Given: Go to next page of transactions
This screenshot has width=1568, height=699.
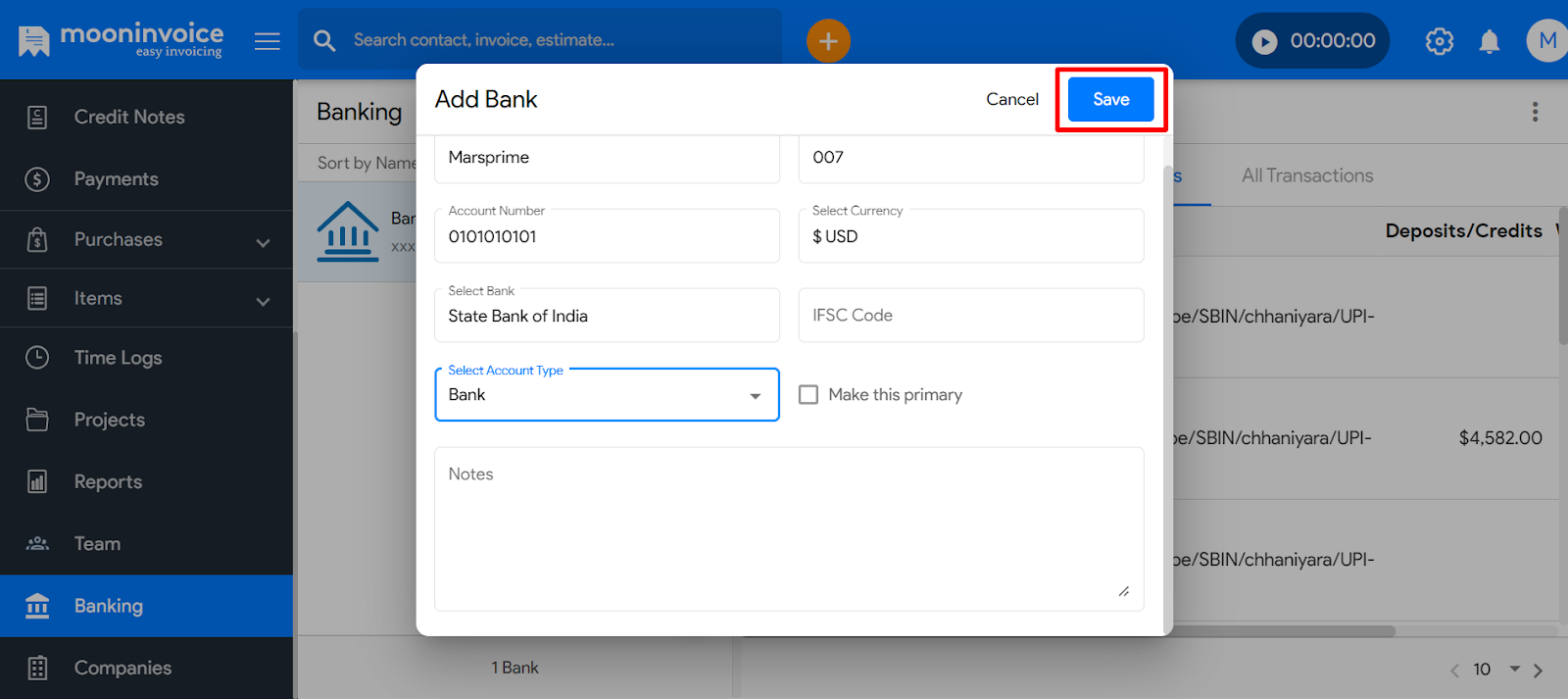Looking at the screenshot, I should [1538, 671].
